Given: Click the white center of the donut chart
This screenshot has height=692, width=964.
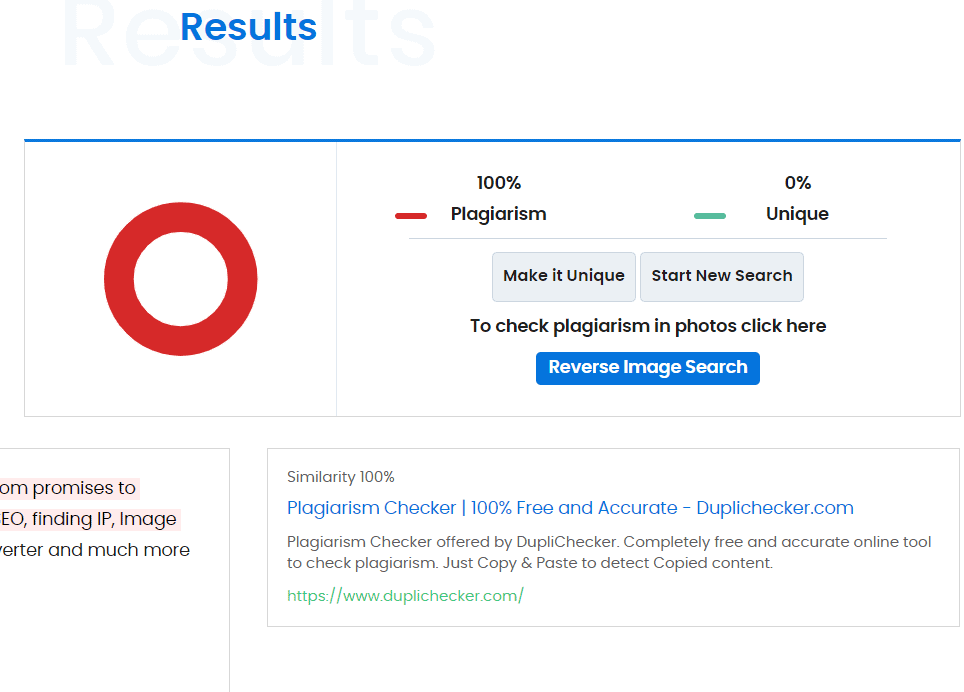Looking at the screenshot, I should tap(181, 278).
